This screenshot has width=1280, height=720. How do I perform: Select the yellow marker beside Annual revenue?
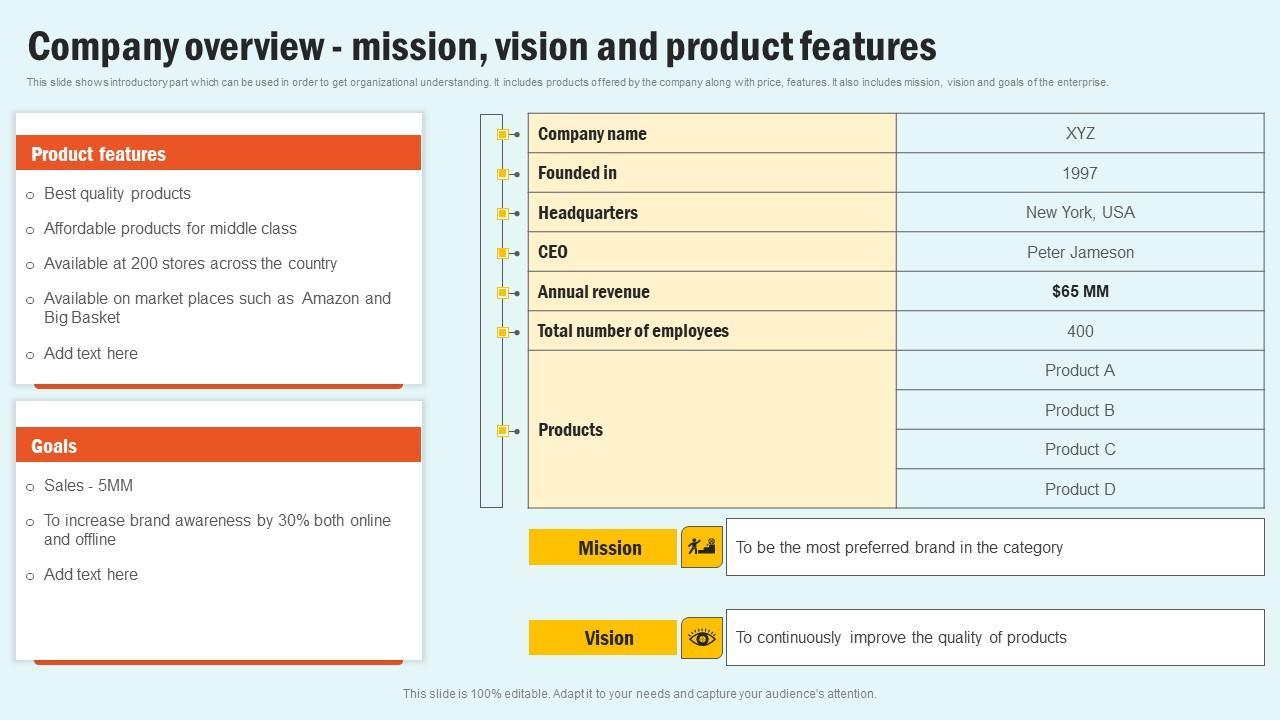(503, 292)
